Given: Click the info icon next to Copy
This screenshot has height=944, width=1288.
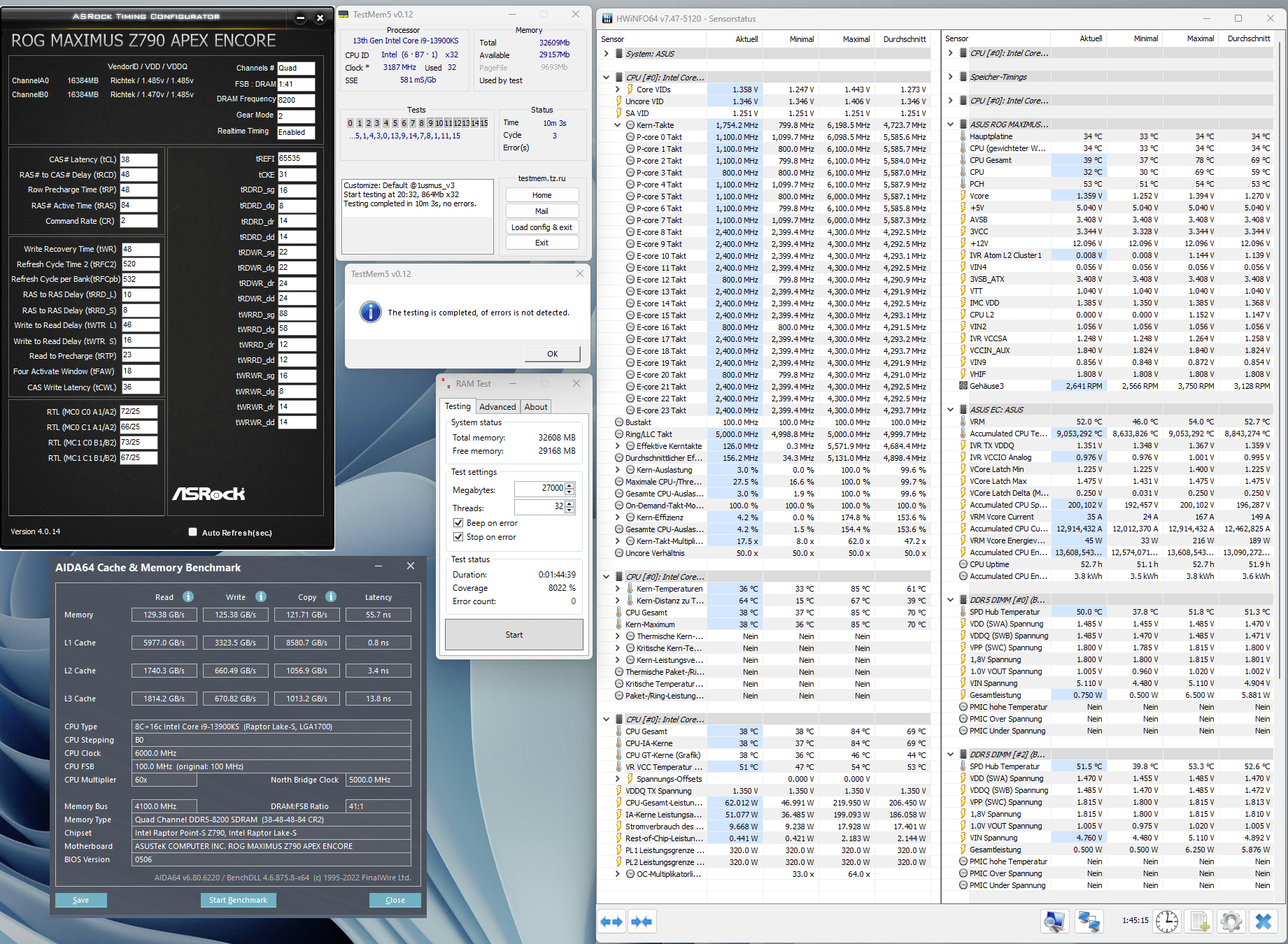Looking at the screenshot, I should tap(331, 596).
